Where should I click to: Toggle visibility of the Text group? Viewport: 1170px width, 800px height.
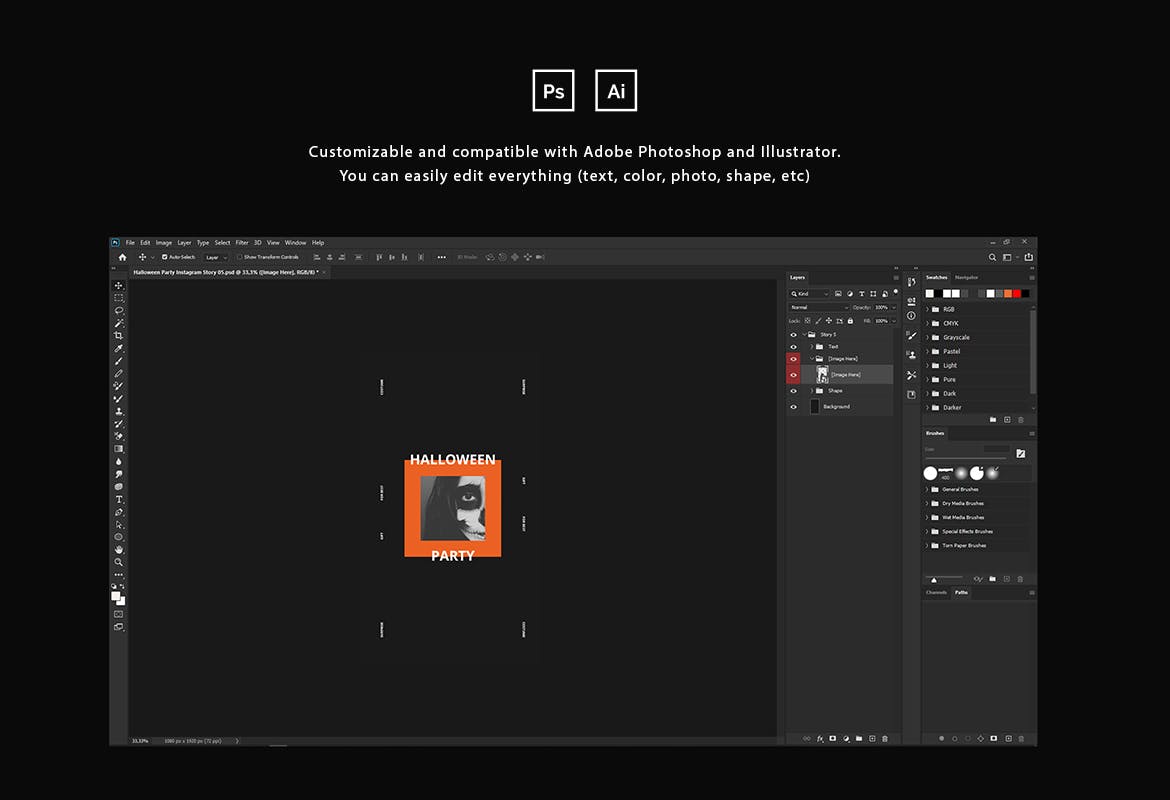[x=794, y=347]
